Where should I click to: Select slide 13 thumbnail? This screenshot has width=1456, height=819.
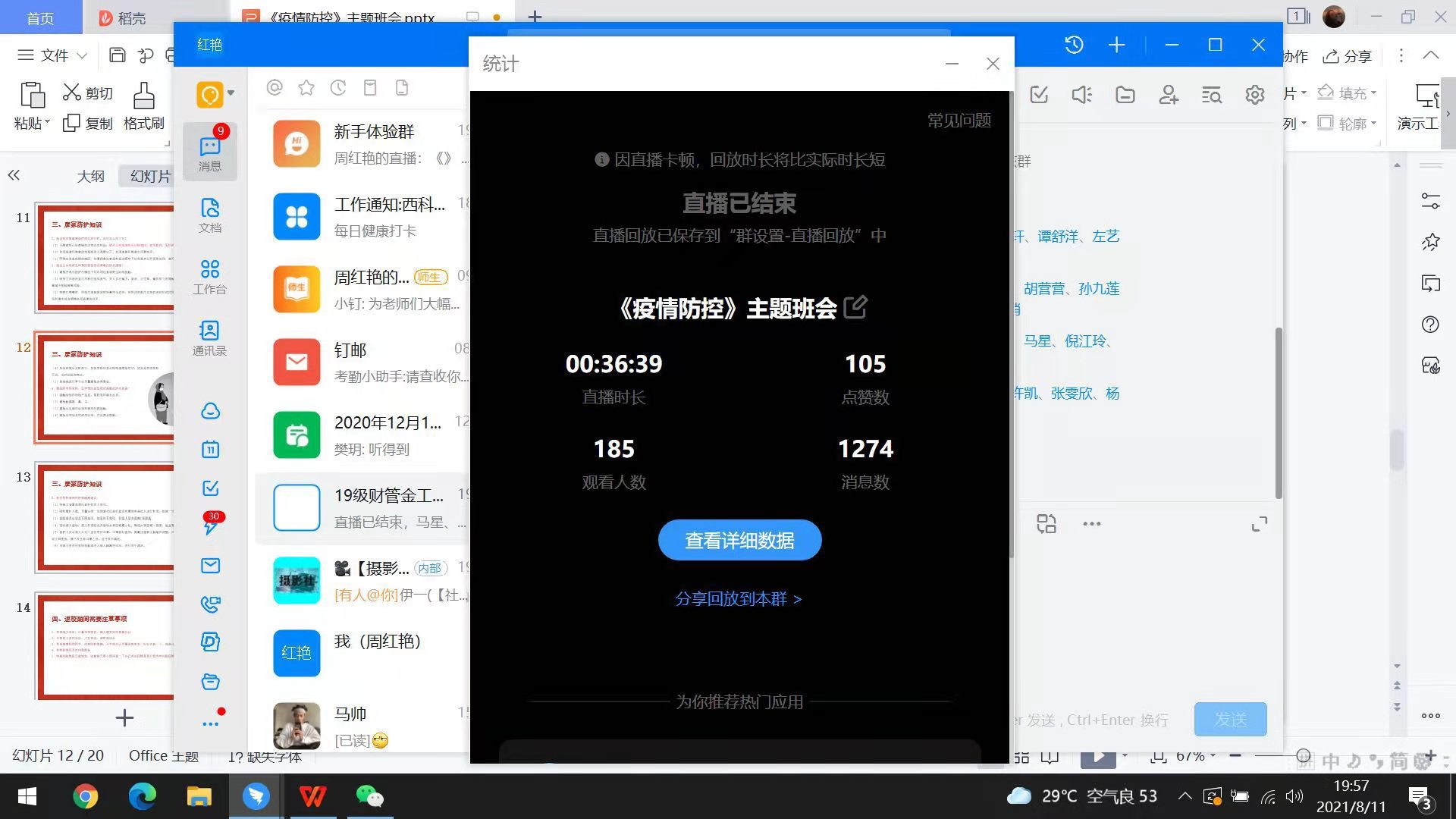pyautogui.click(x=105, y=517)
